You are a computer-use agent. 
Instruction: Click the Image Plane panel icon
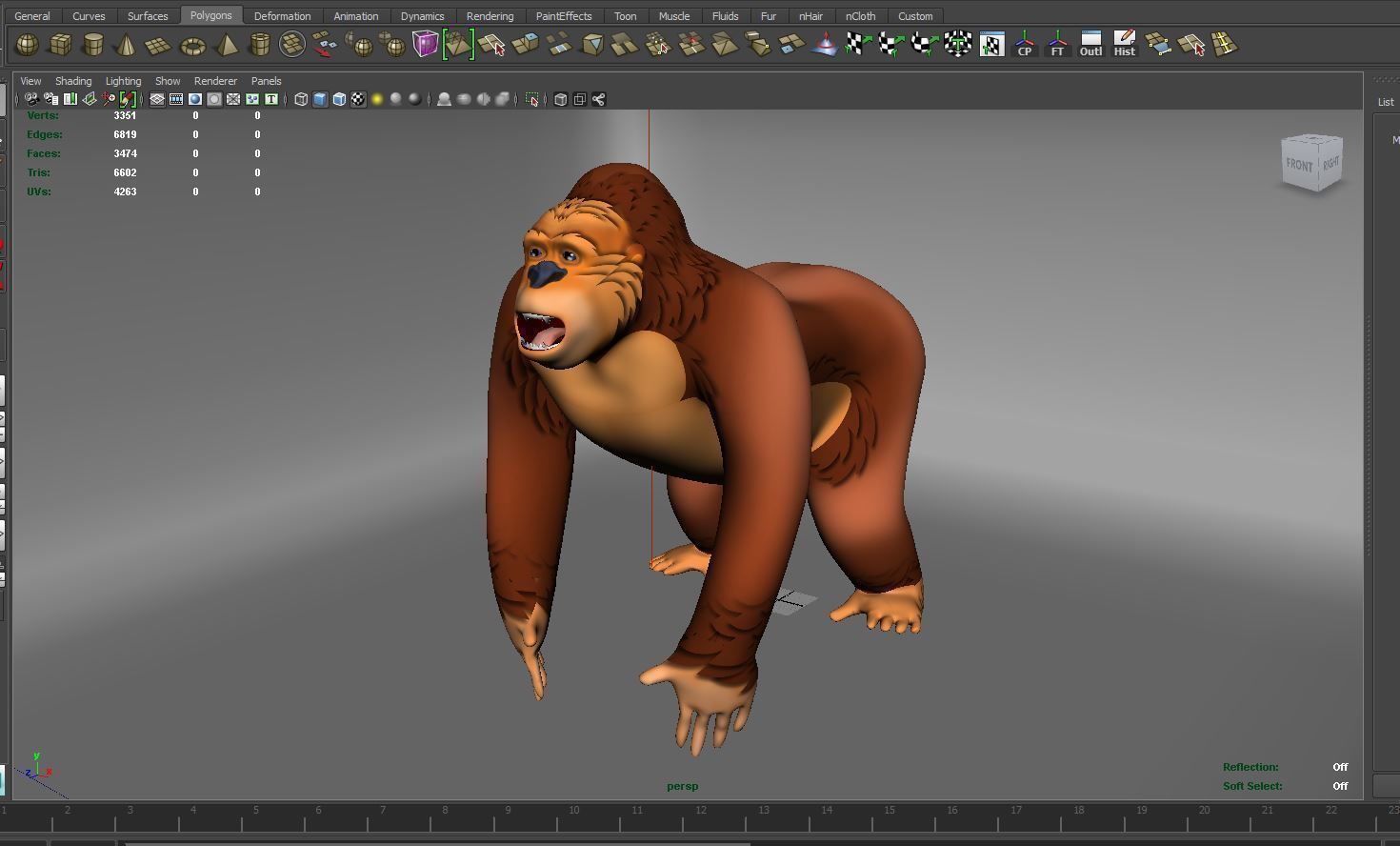(x=90, y=99)
